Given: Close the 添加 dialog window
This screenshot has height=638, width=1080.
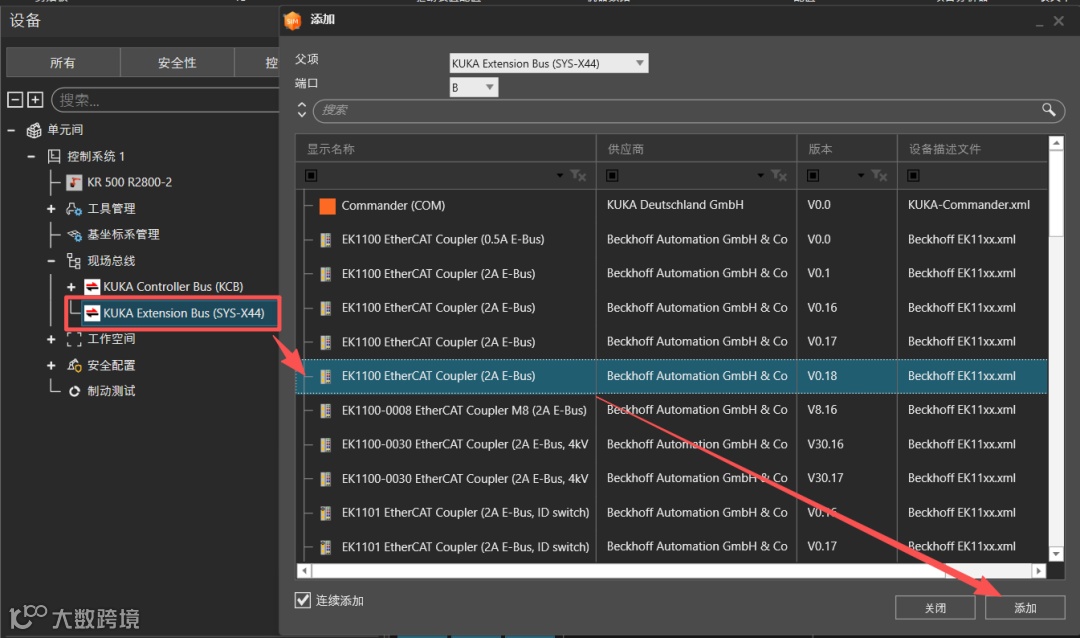Looking at the screenshot, I should pyautogui.click(x=1059, y=21).
